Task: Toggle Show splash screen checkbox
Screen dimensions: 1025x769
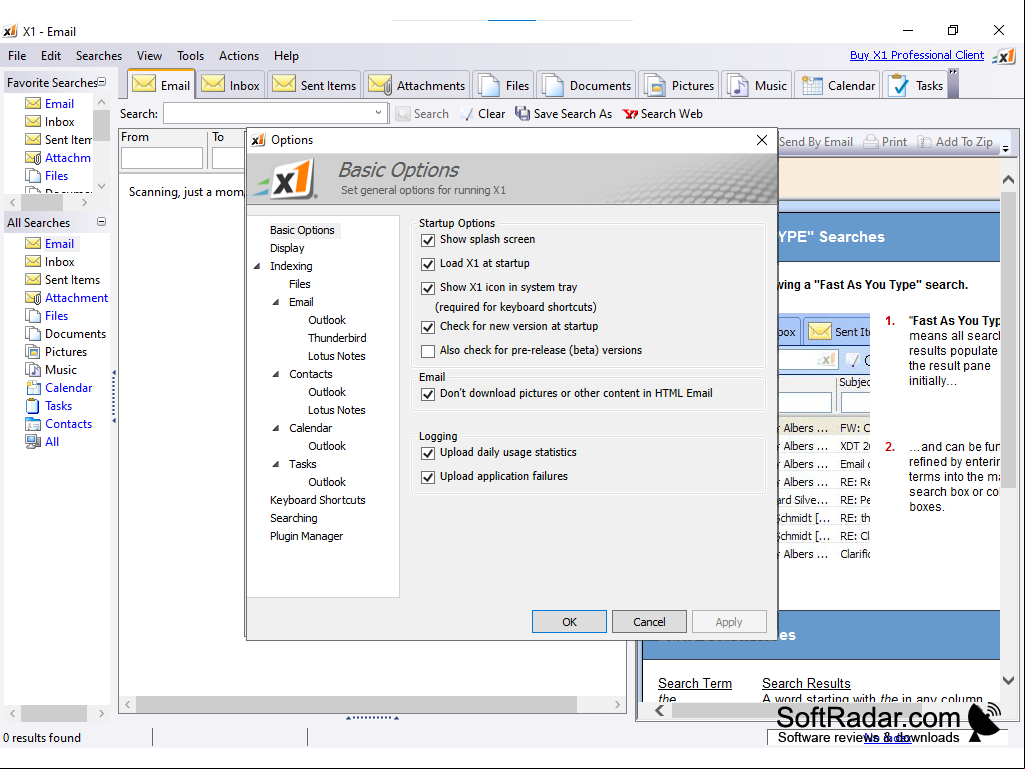Action: pos(428,240)
